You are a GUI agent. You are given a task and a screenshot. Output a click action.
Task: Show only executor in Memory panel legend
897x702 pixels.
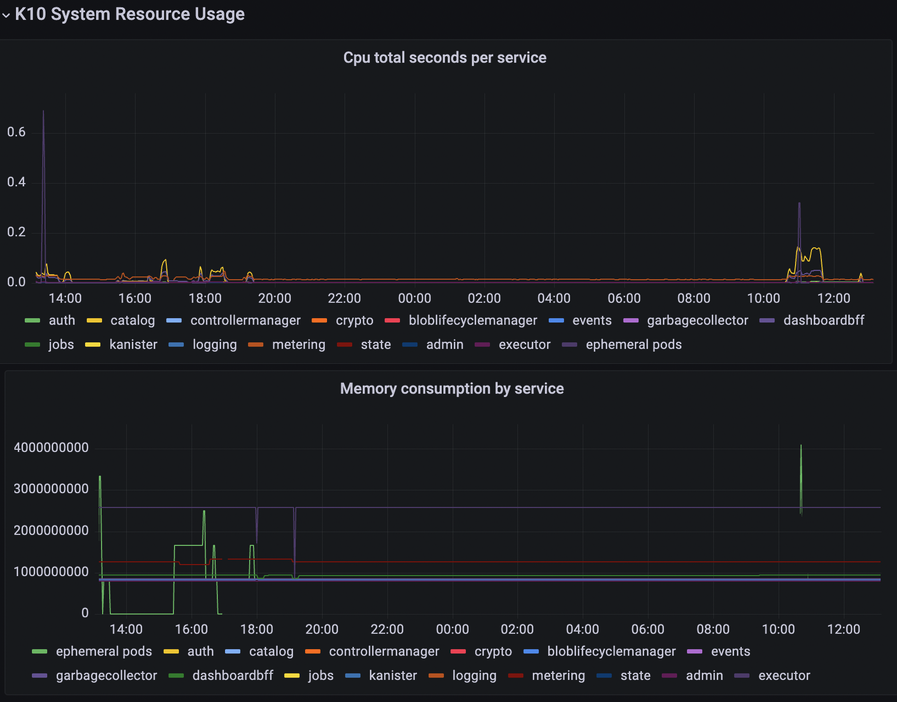click(784, 676)
